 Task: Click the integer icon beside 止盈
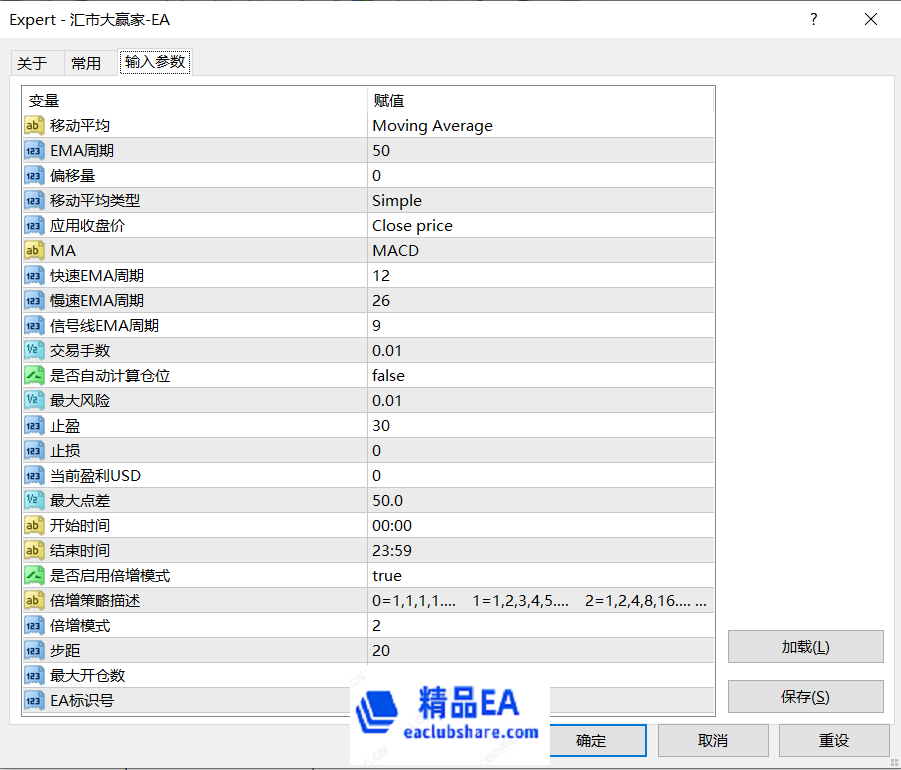coord(34,426)
